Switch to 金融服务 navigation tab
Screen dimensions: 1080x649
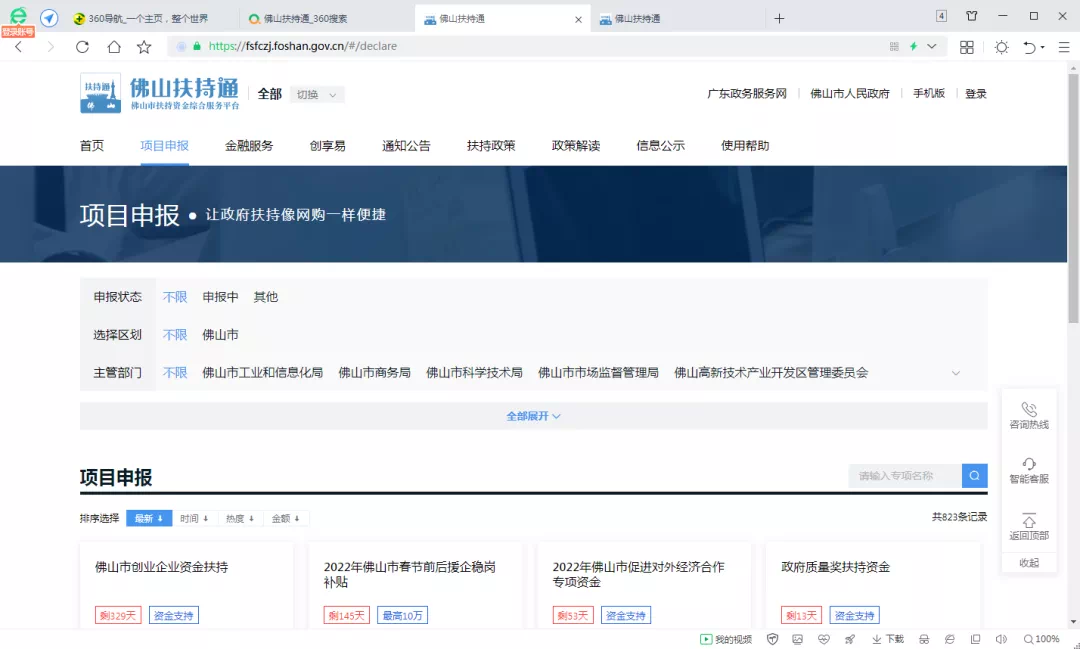click(249, 146)
